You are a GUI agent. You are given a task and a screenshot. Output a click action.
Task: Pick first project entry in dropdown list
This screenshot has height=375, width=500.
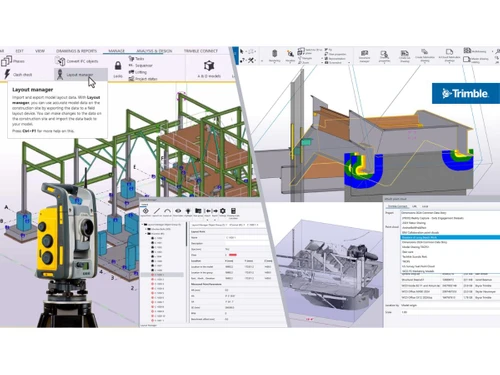tap(450, 218)
